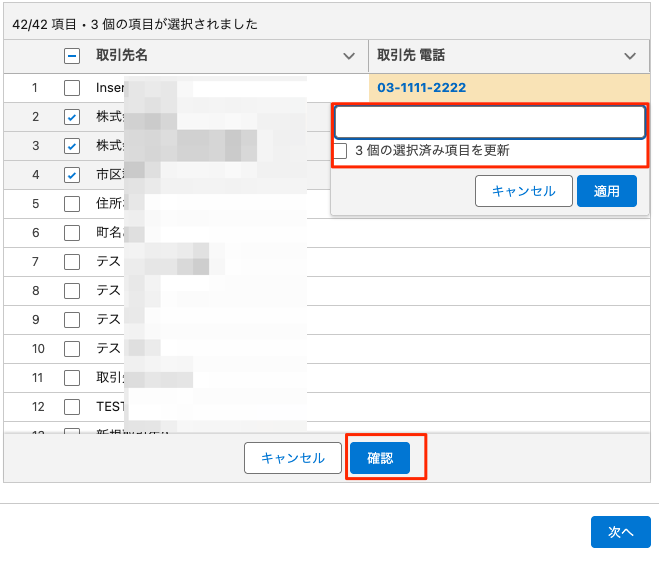
Task: Select the row 7 checkbox
Action: coord(72,262)
